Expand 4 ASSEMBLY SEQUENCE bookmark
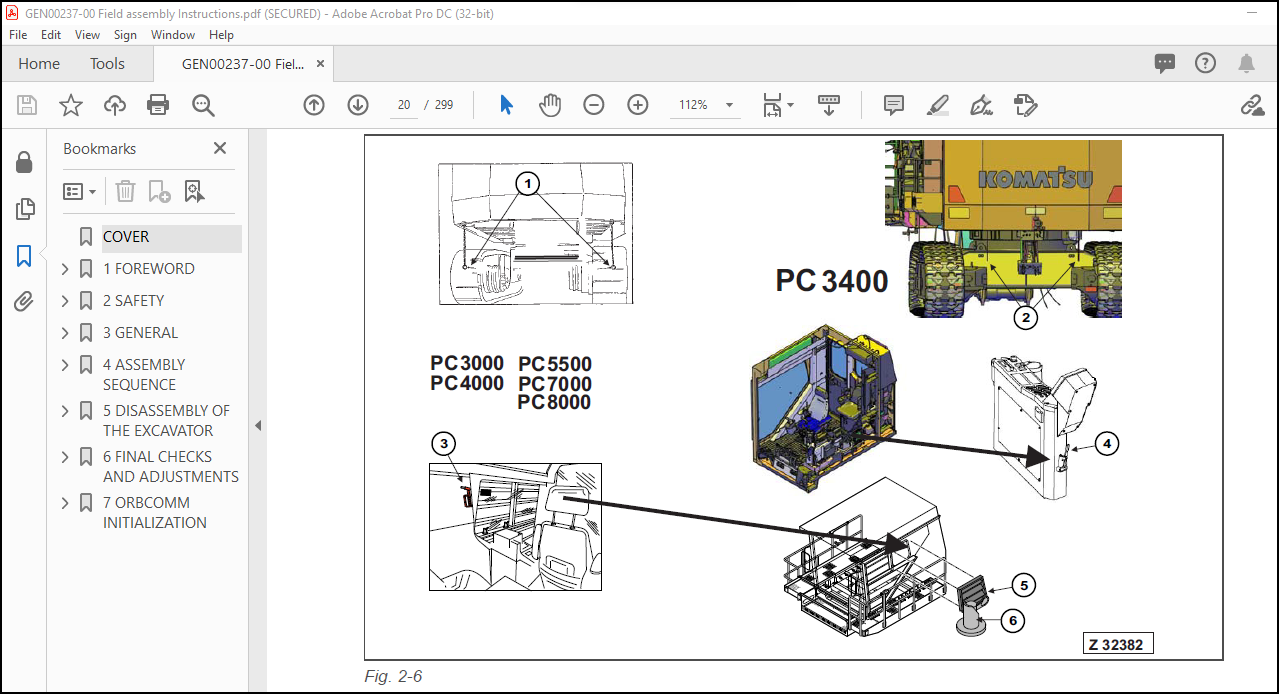This screenshot has height=694, width=1279. [x=66, y=365]
